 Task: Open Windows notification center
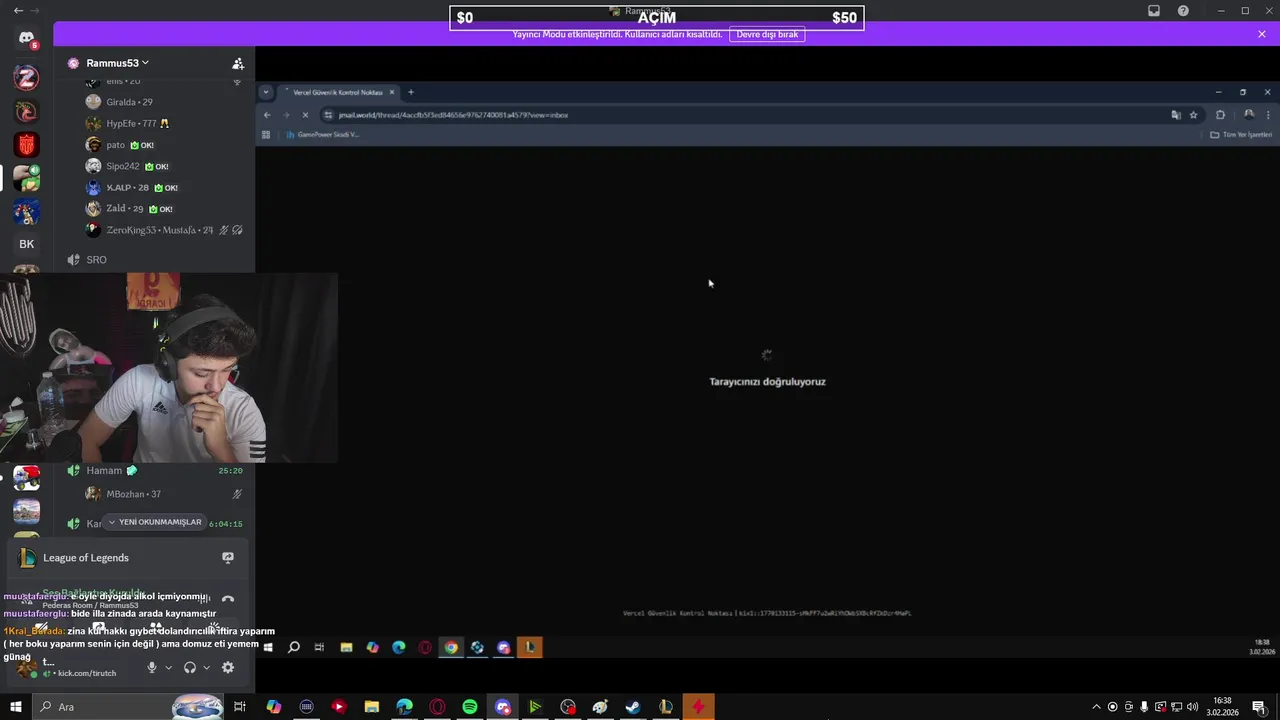coord(1259,707)
